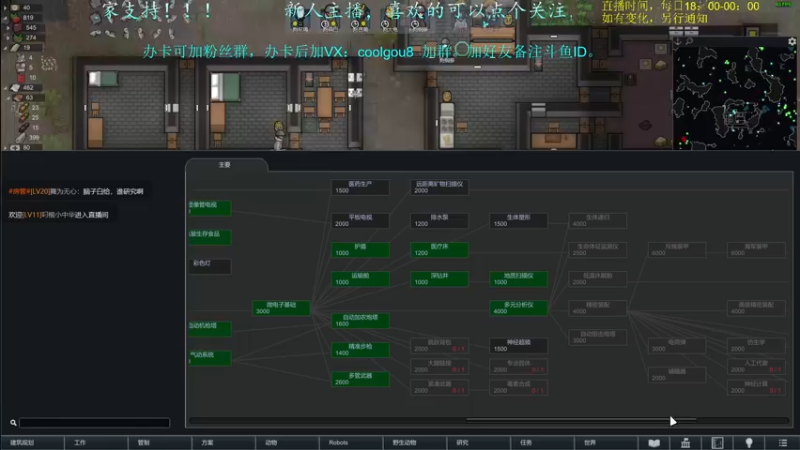Expand the resource group showing 462
Screen dimensions: 800x450
(5, 88)
